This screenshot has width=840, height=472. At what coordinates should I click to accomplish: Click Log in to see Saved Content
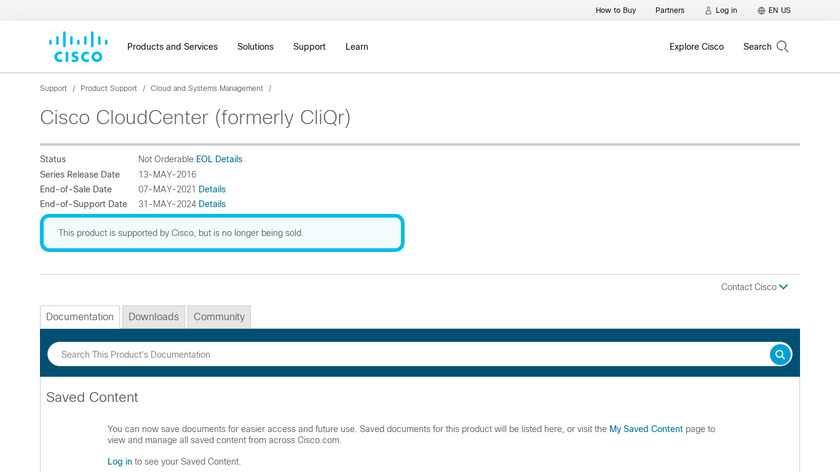point(119,462)
